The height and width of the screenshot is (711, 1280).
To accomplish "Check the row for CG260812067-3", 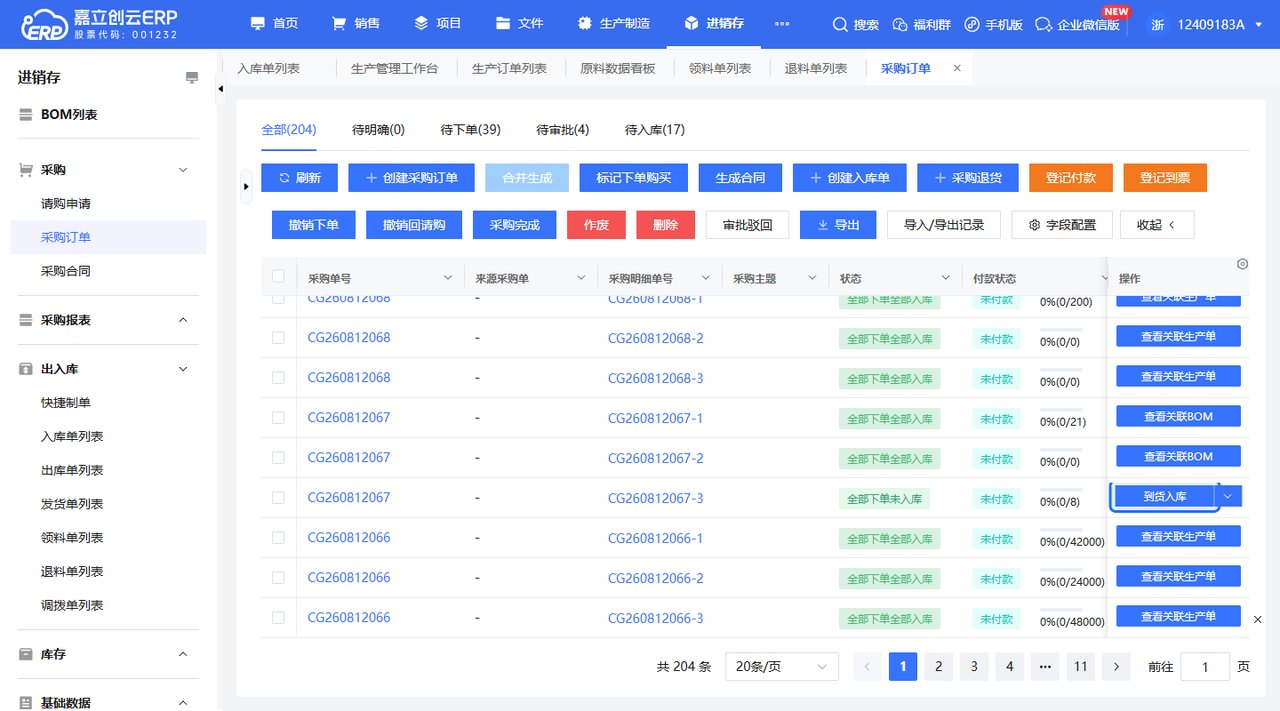I will point(278,498).
